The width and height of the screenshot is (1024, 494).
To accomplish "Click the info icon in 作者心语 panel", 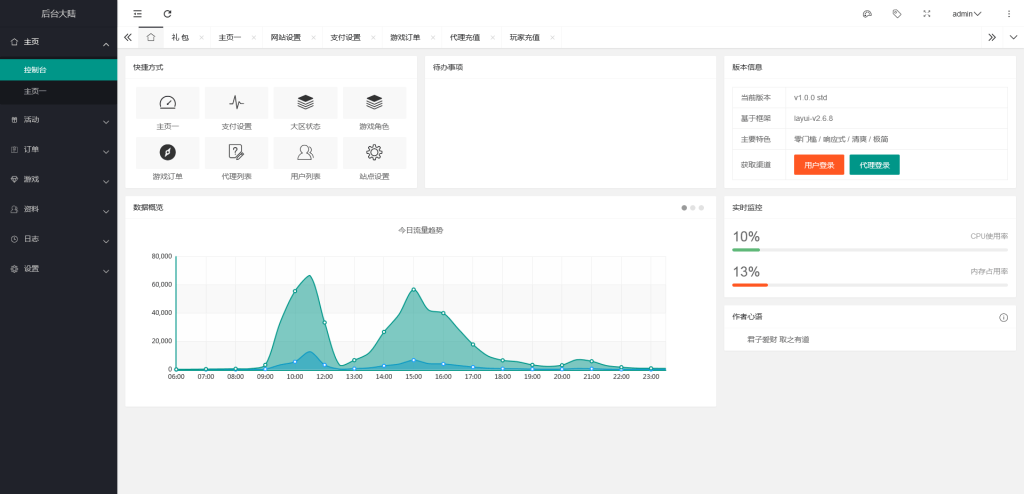I will point(1003,317).
